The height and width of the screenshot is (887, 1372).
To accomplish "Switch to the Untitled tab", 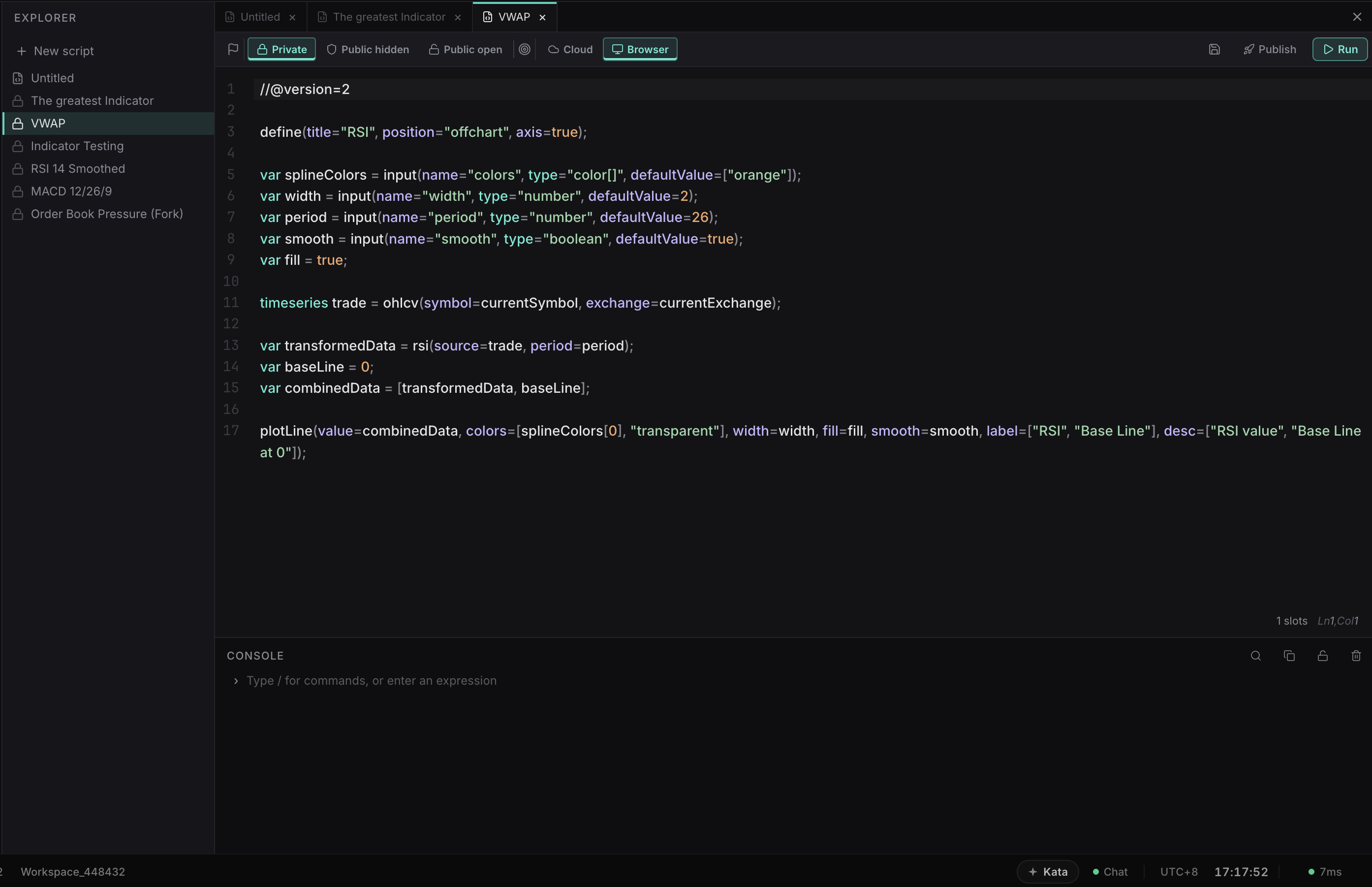I will pyautogui.click(x=260, y=17).
